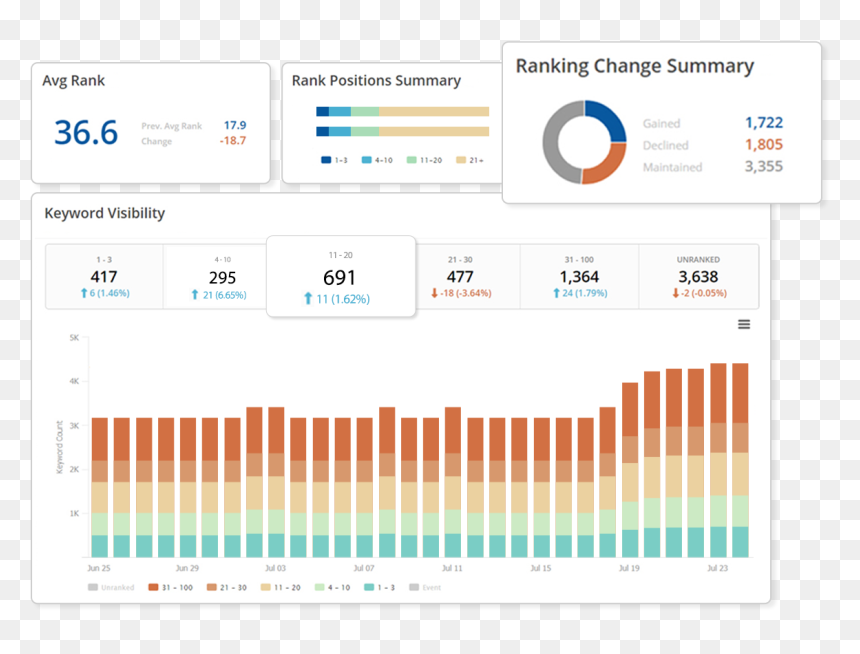Click the 11-20 legend swatch in Rank Positions Summary

point(411,160)
